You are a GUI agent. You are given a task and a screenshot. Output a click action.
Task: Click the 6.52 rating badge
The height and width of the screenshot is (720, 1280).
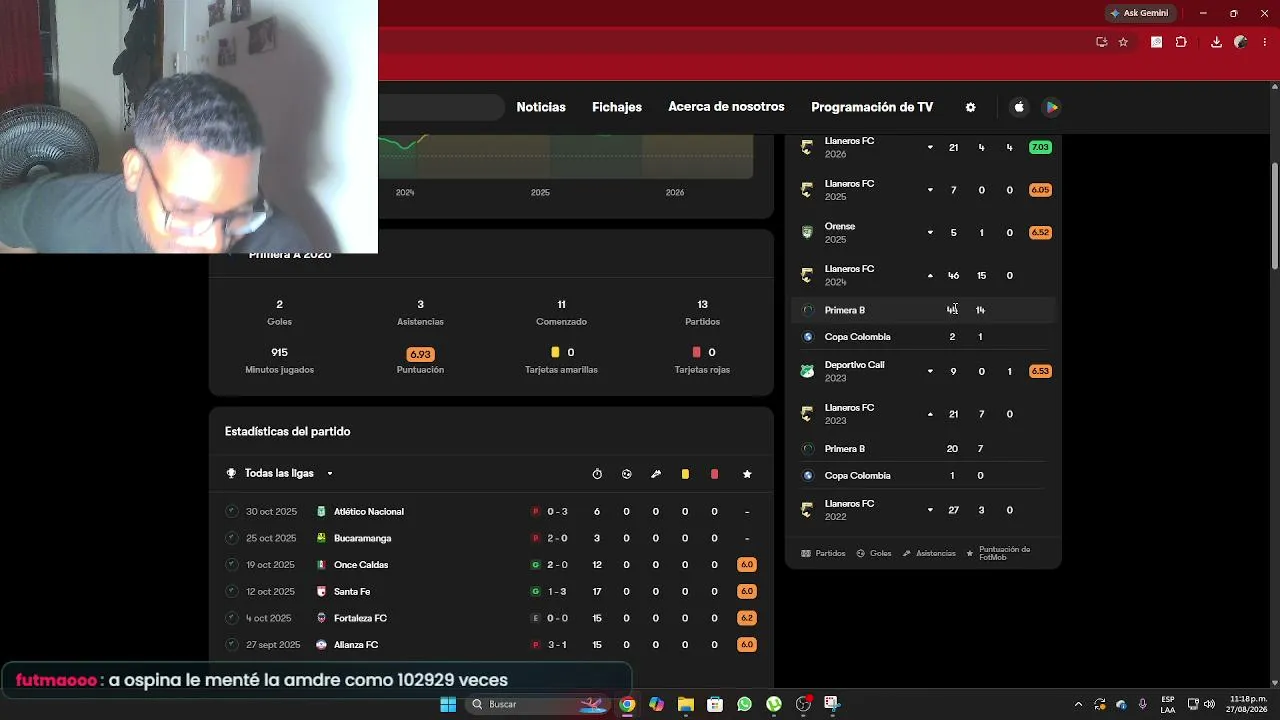click(1040, 233)
